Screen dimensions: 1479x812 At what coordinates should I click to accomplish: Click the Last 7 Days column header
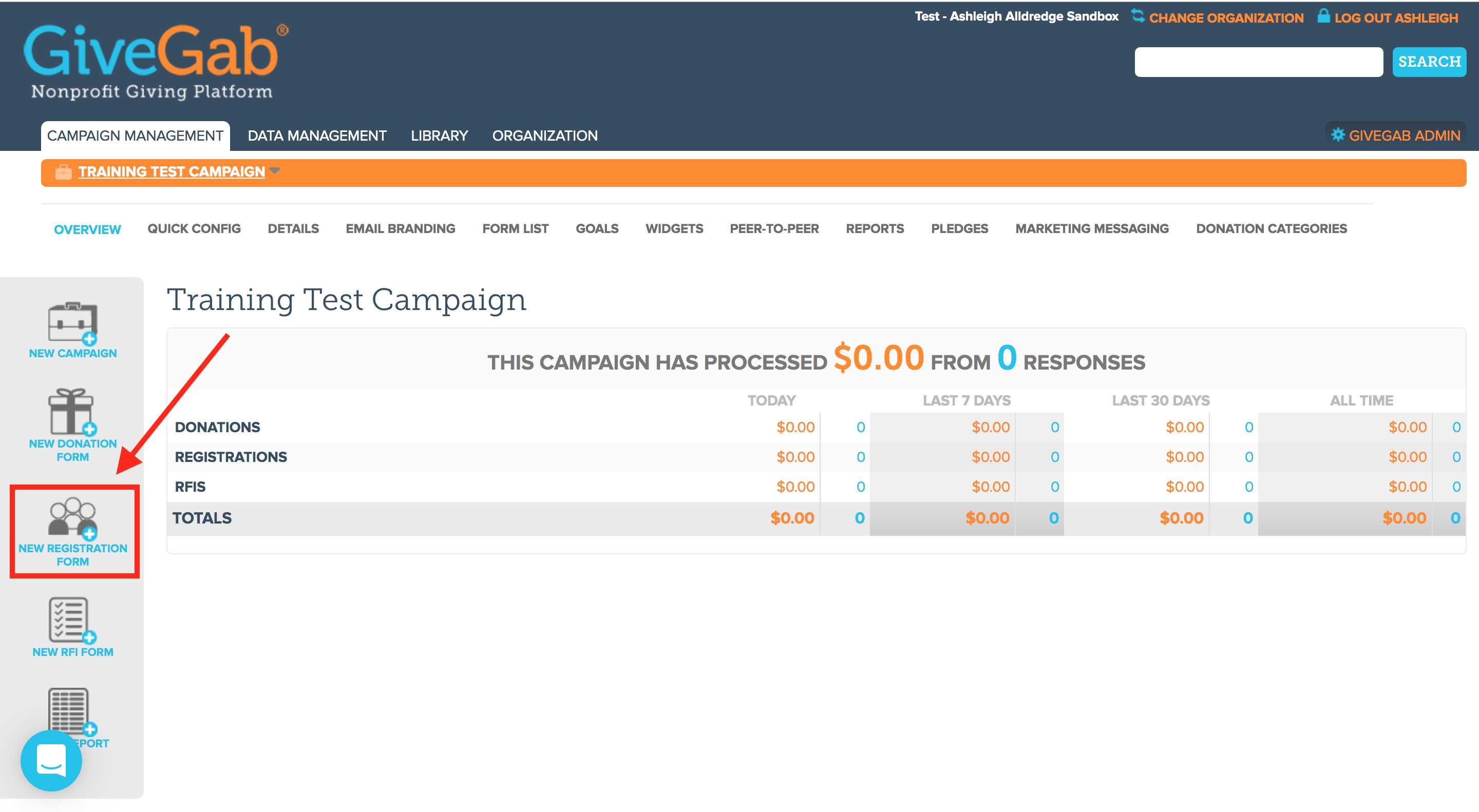click(x=967, y=400)
